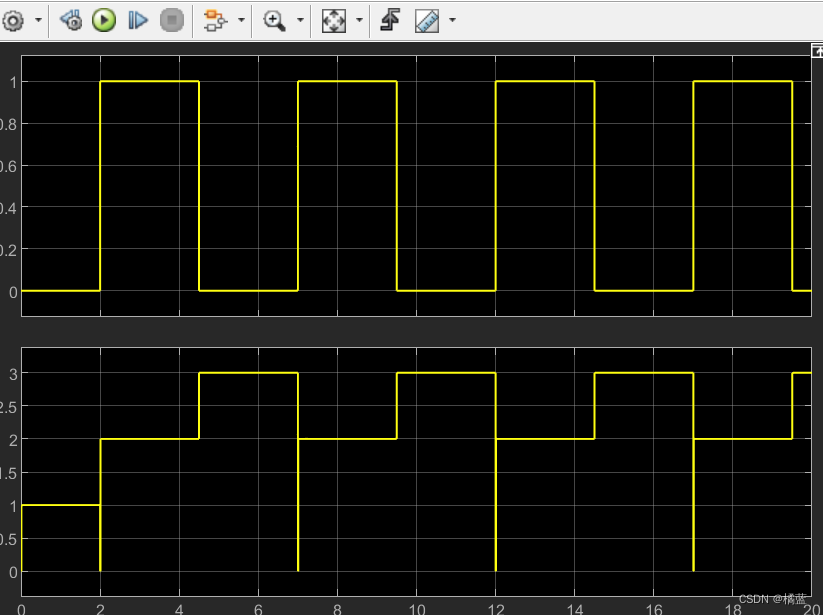823x615 pixels.
Task: Open the axes scaling dropdown arrow
Action: pyautogui.click(x=357, y=20)
